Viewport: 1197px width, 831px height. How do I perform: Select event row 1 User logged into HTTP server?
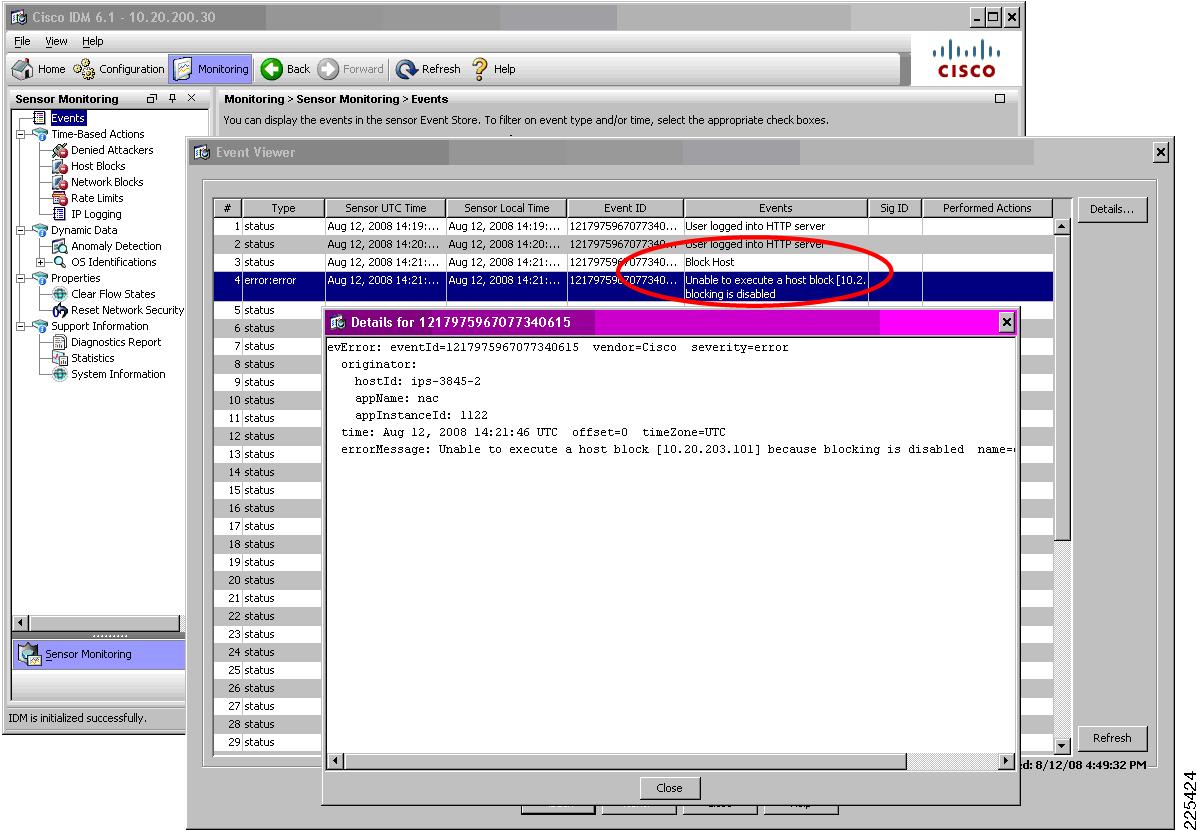[x=633, y=226]
